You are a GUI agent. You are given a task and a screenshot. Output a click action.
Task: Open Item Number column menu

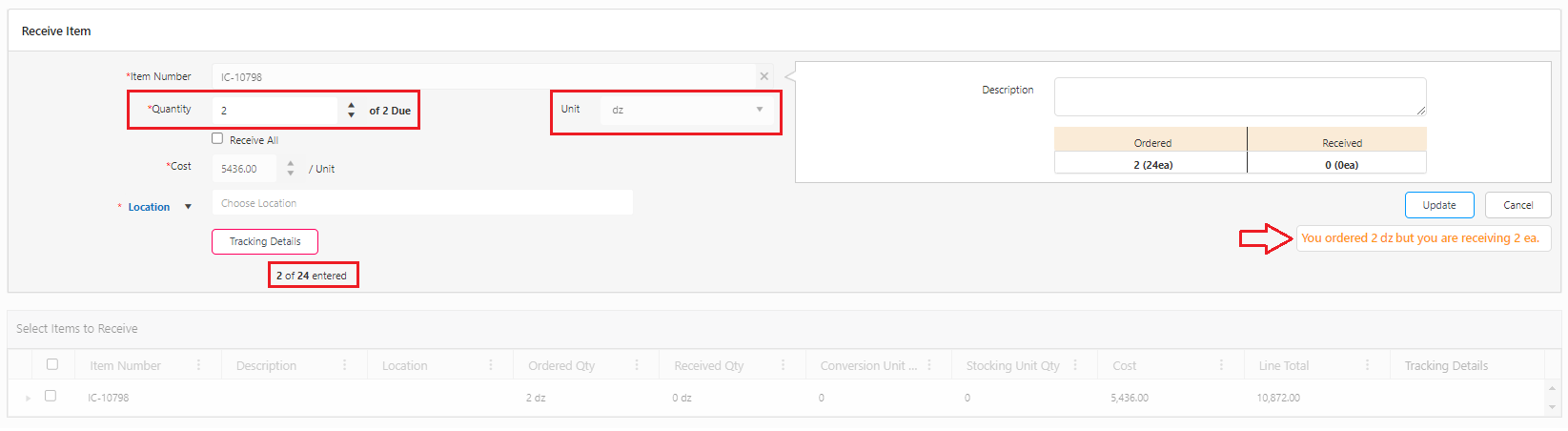(198, 365)
